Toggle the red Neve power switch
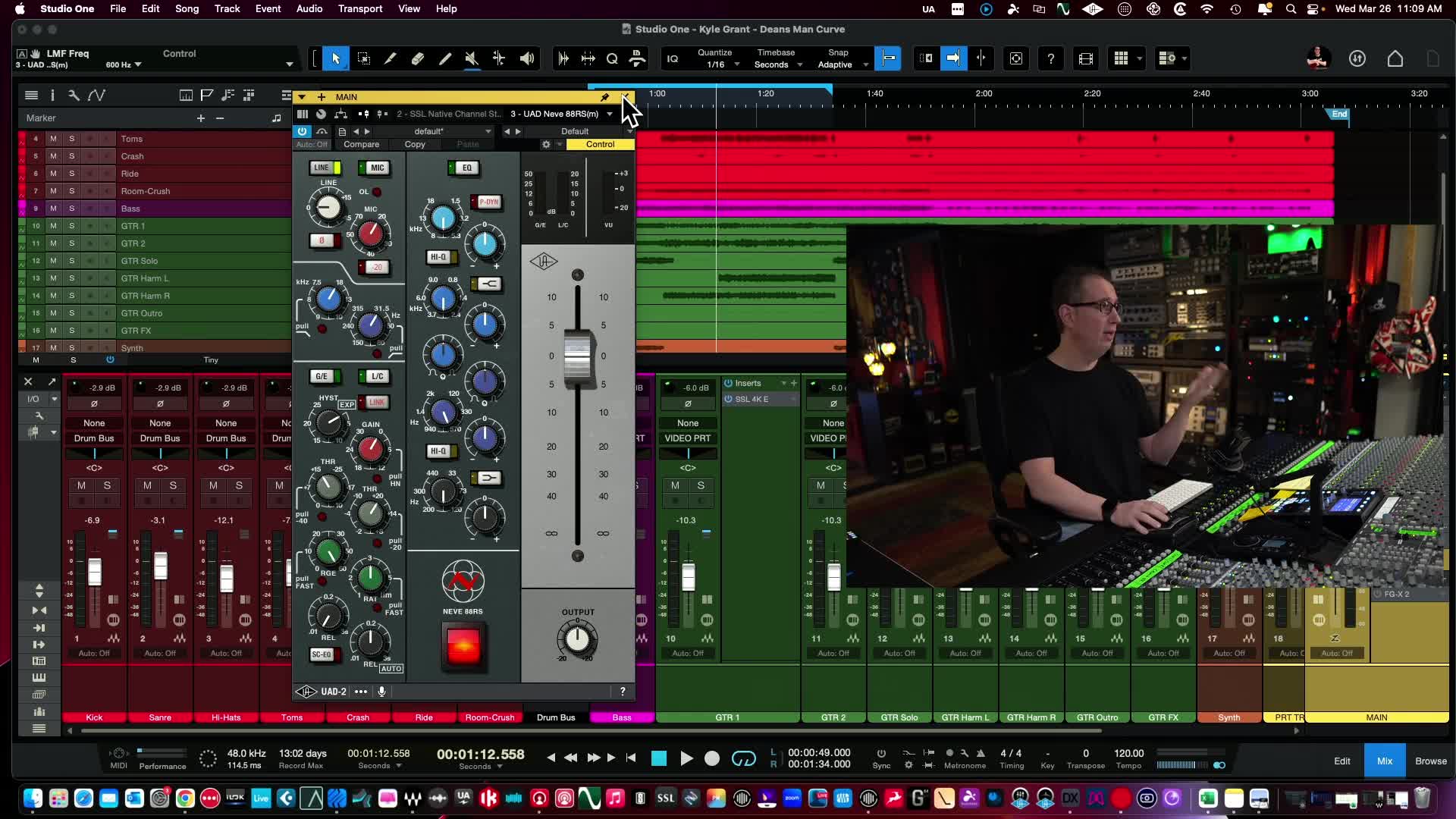 click(x=463, y=646)
